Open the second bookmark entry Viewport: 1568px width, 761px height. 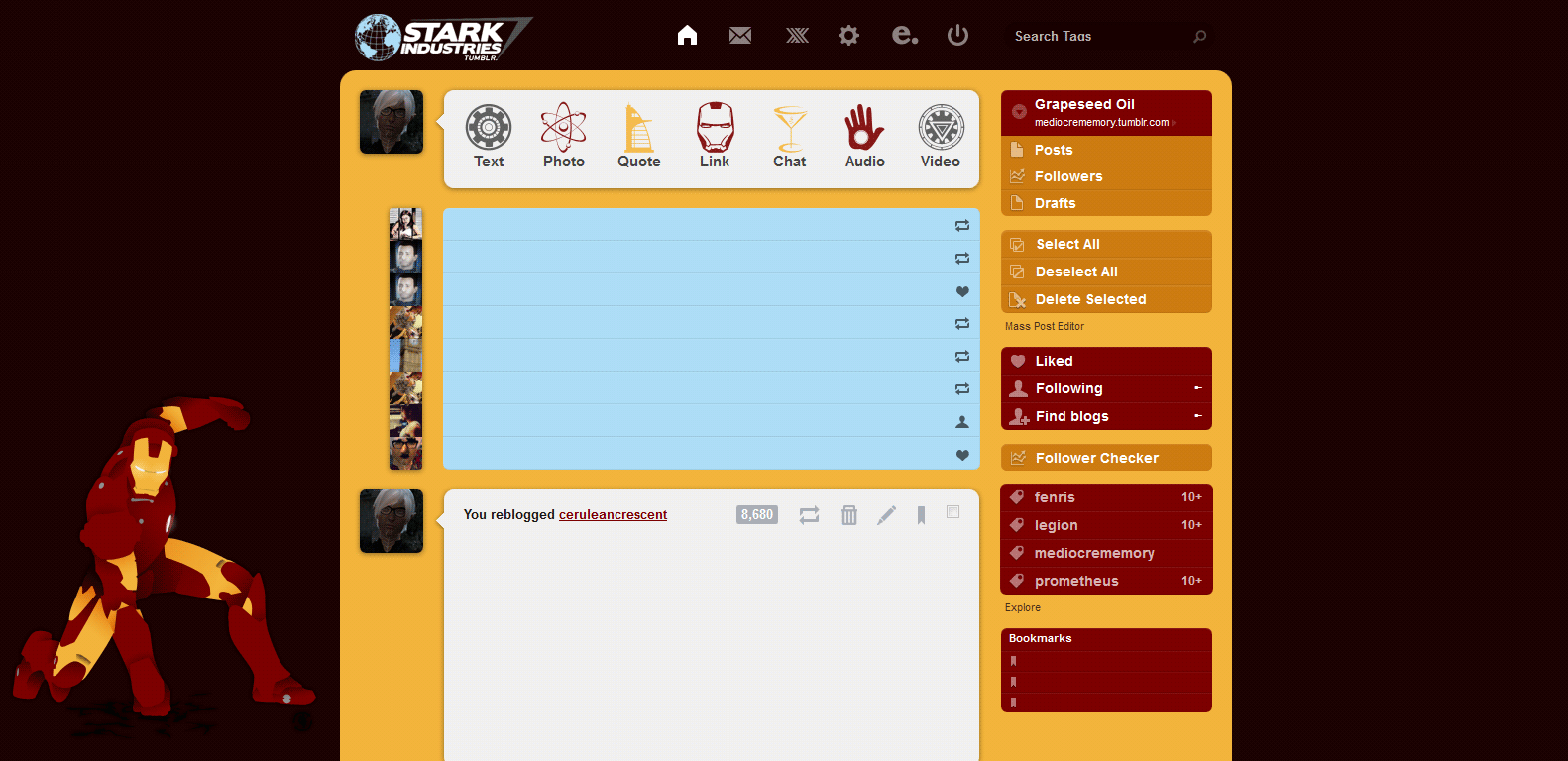click(1106, 682)
